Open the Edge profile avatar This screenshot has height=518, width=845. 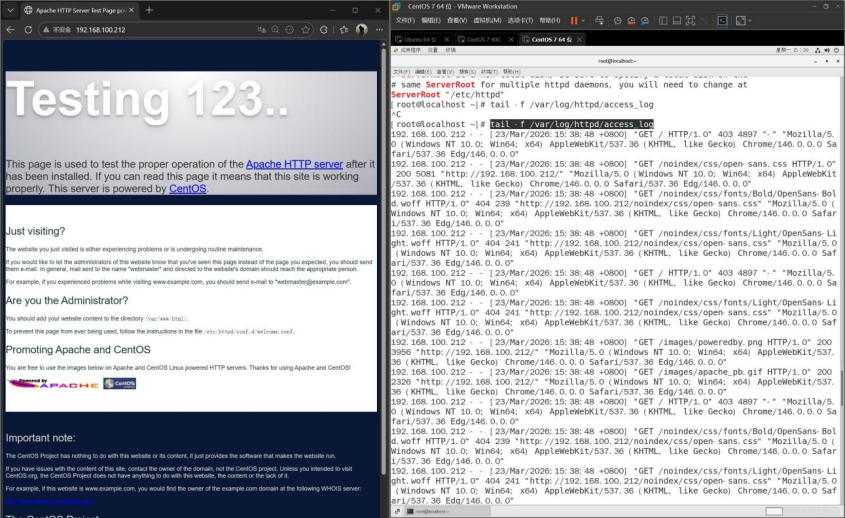362,30
